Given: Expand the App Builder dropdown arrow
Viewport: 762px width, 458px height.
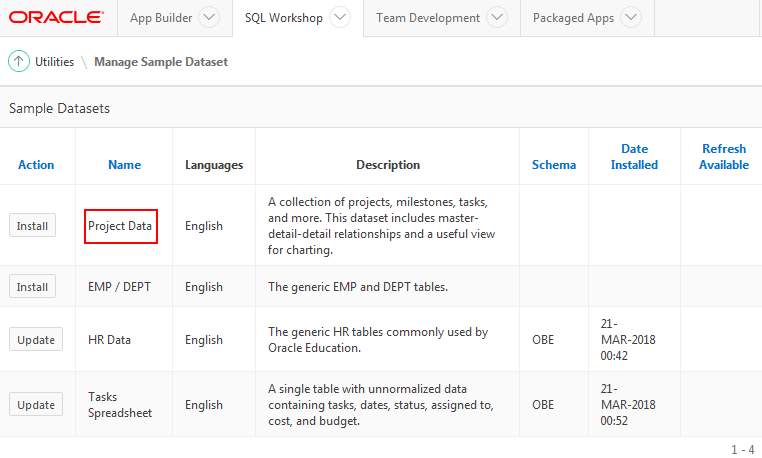Looking at the screenshot, I should pyautogui.click(x=208, y=18).
